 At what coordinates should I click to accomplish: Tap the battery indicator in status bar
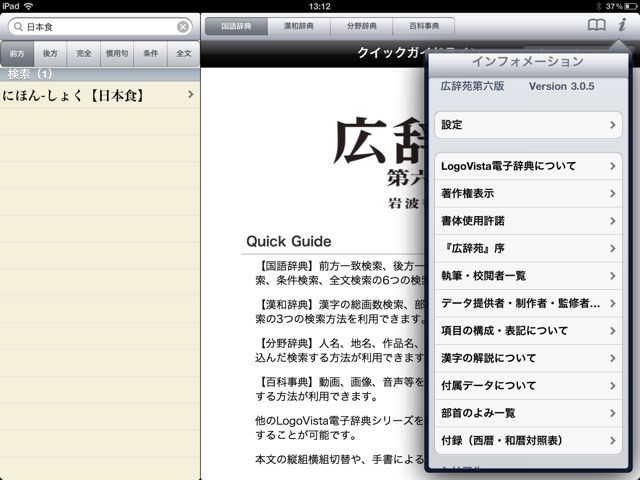(x=633, y=6)
